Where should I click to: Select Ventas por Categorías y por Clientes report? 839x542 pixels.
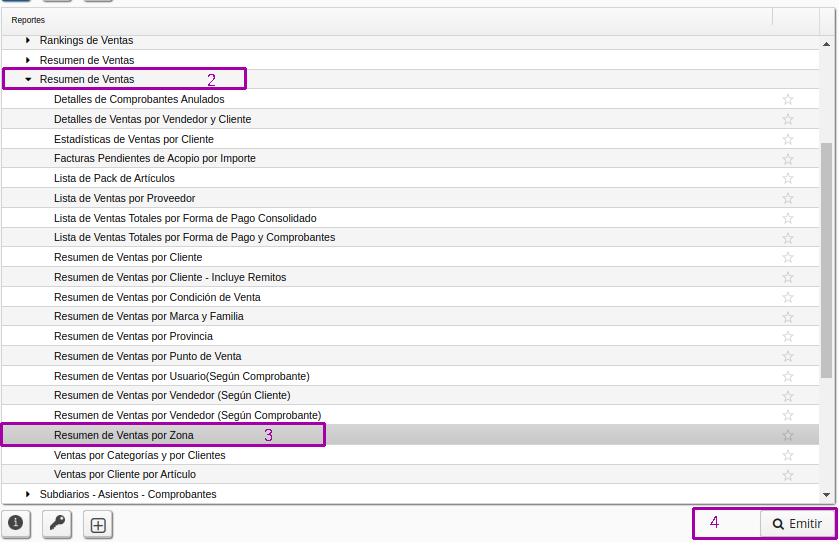410,455
